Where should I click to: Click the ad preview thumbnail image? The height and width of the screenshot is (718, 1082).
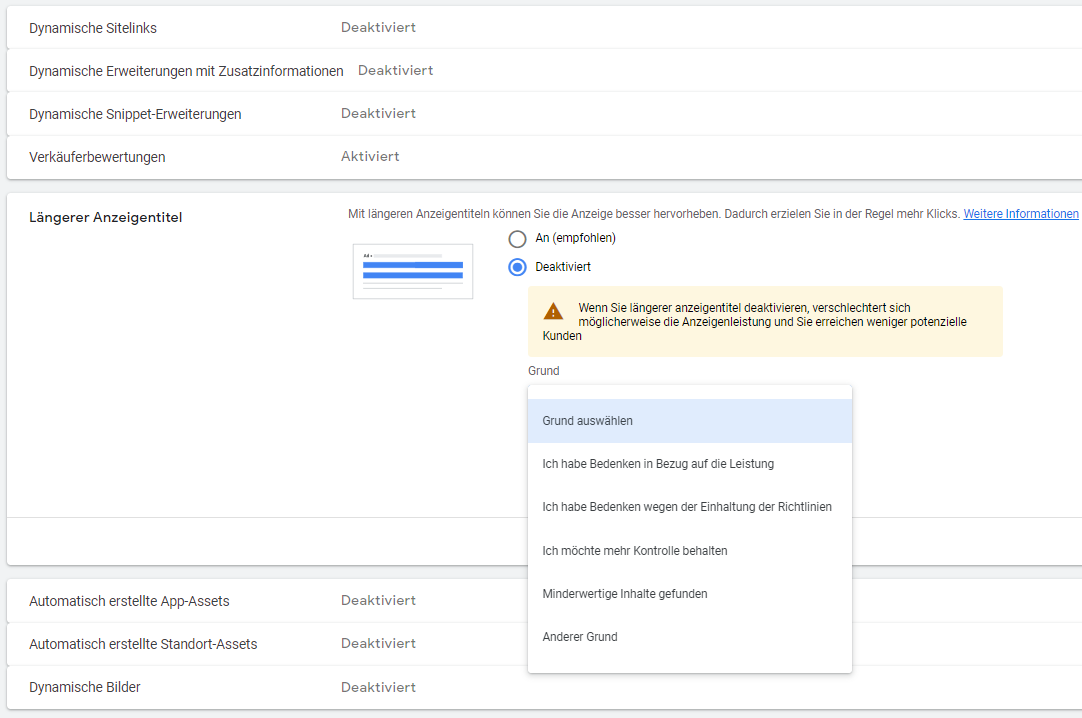[x=412, y=271]
